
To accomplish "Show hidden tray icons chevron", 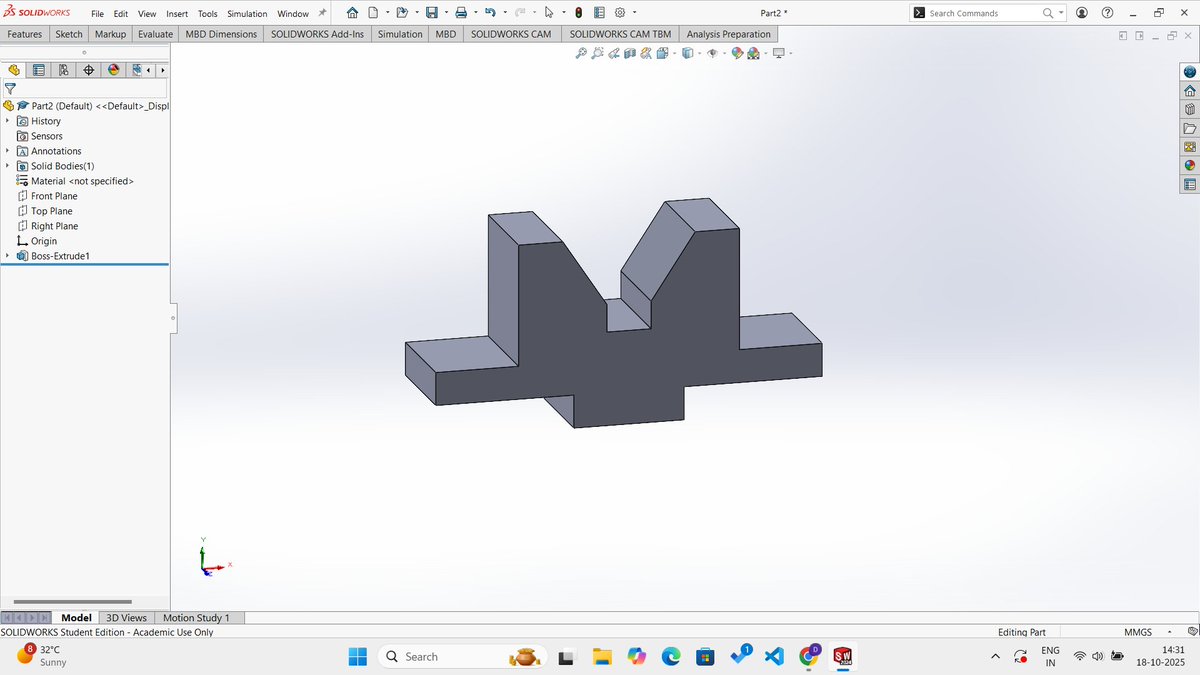I will [995, 657].
